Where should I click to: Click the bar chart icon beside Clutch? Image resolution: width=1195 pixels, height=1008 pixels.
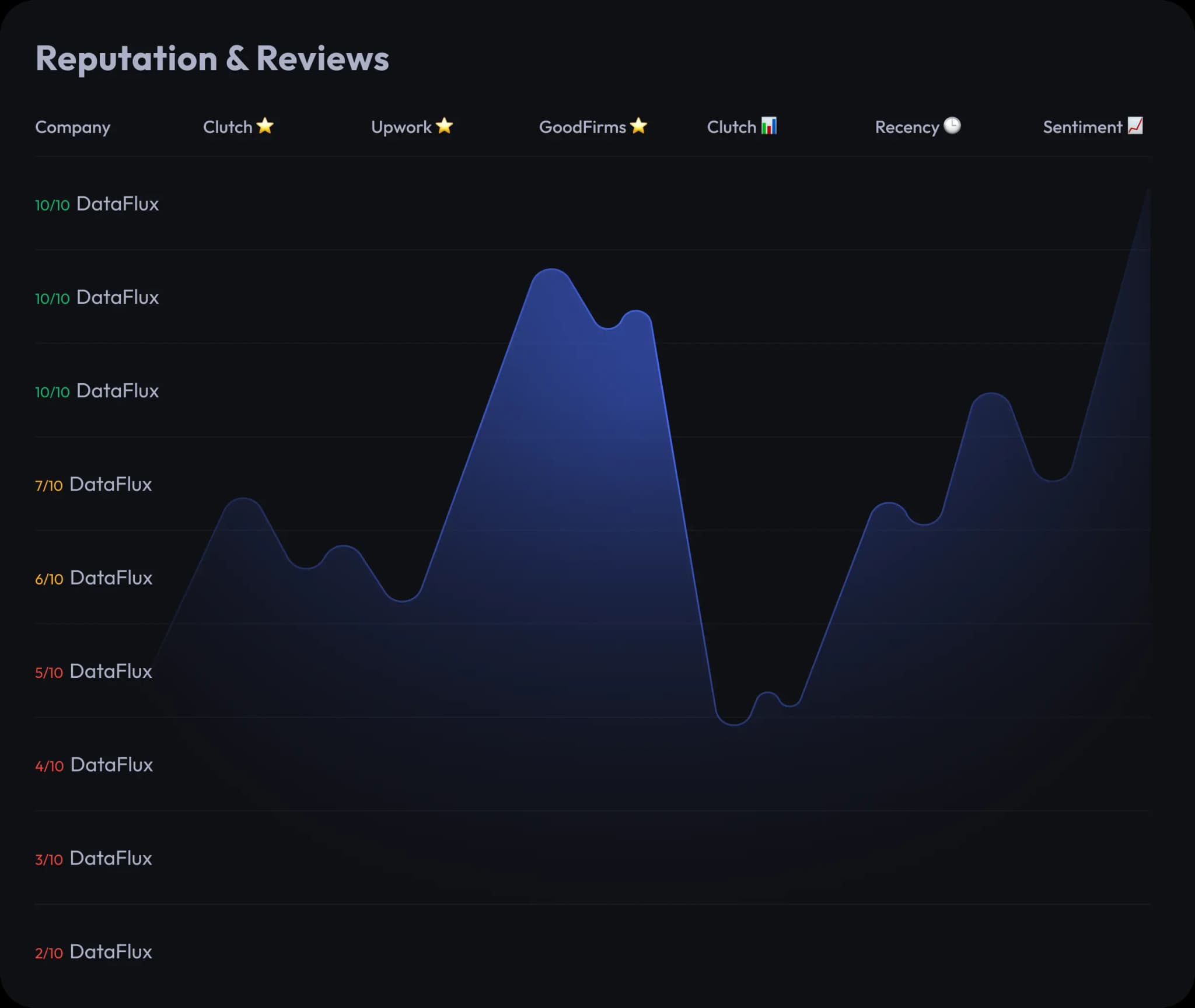[x=768, y=126]
